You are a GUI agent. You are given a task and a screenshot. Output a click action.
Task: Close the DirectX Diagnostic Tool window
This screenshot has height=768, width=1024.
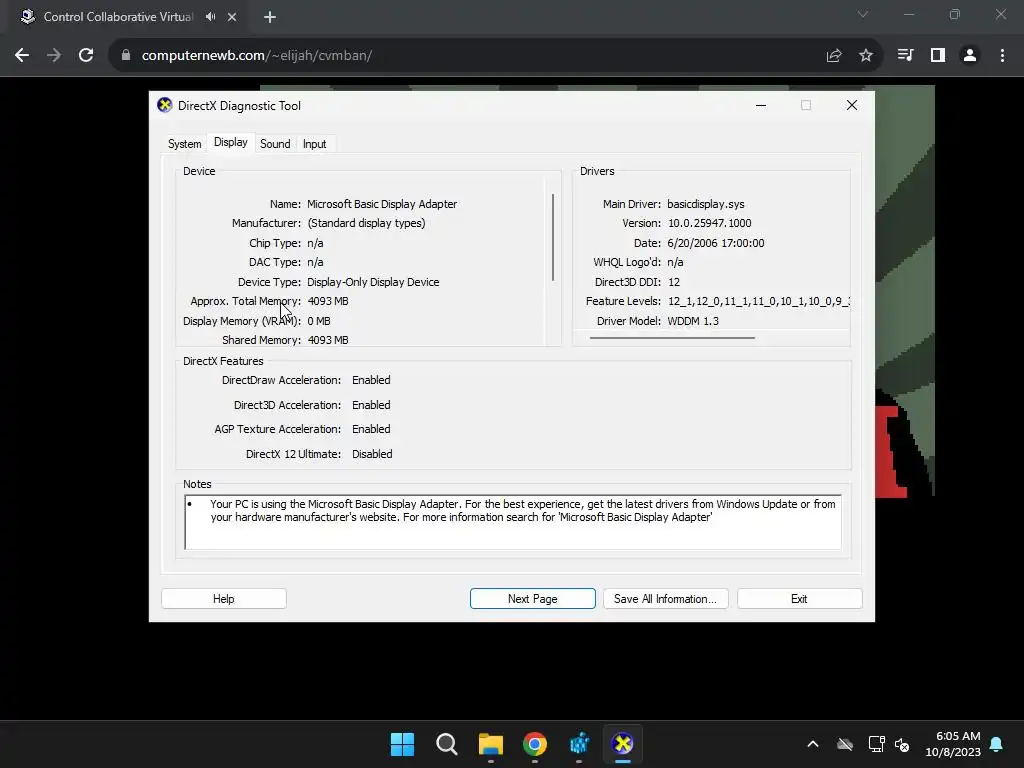point(852,105)
